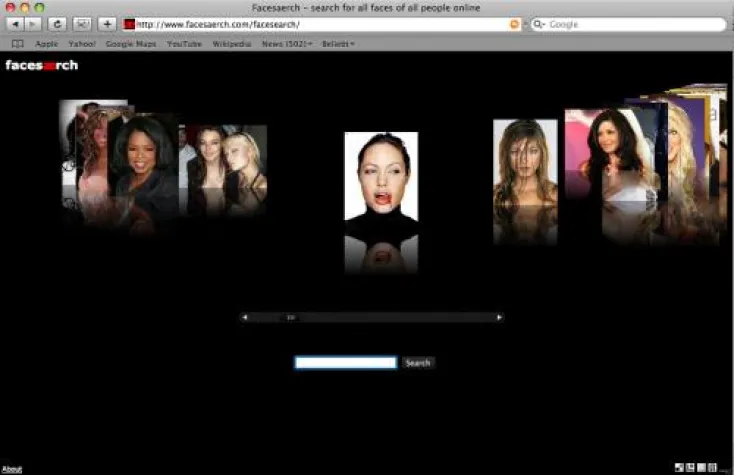The width and height of the screenshot is (734, 475).
Task: Expand the News (502) bookmarks dropdown
Action: [x=286, y=44]
